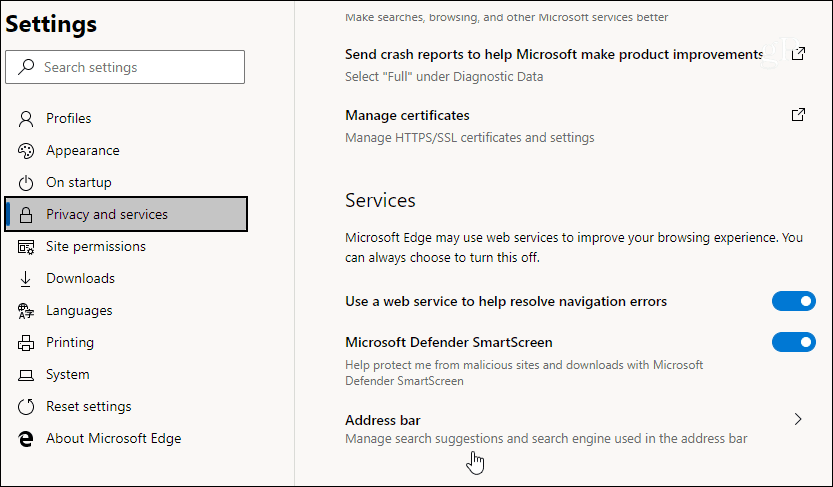Click the Appearance palette icon
Screen dimensions: 833x487
[26, 151]
